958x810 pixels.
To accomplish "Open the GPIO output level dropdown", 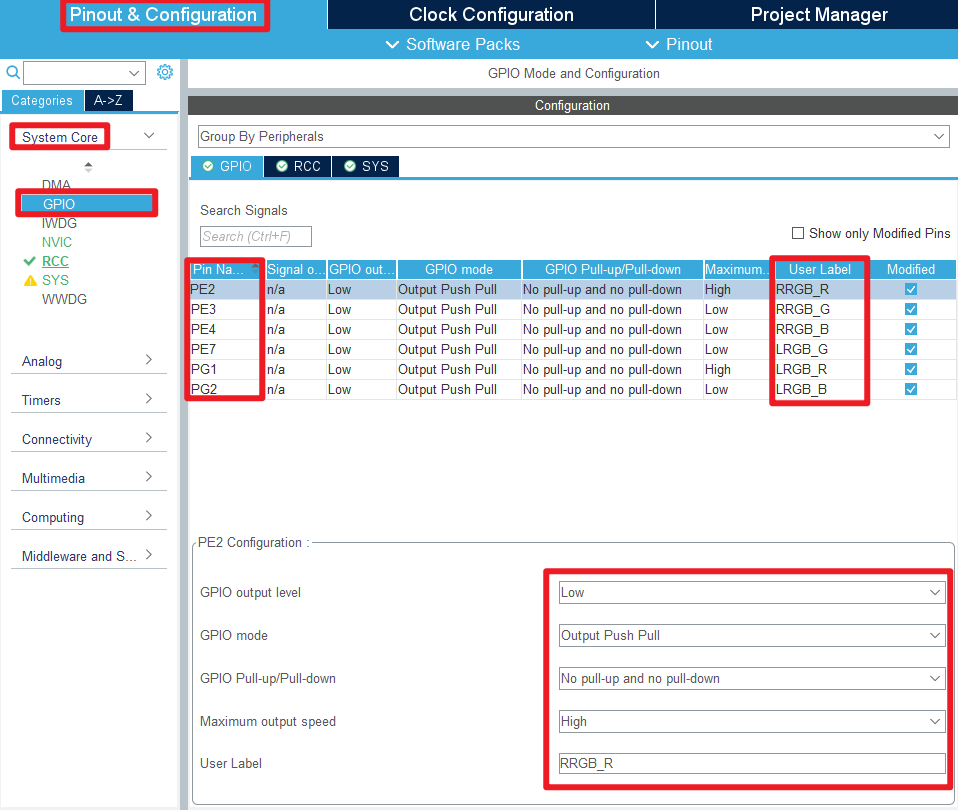I will click(752, 593).
